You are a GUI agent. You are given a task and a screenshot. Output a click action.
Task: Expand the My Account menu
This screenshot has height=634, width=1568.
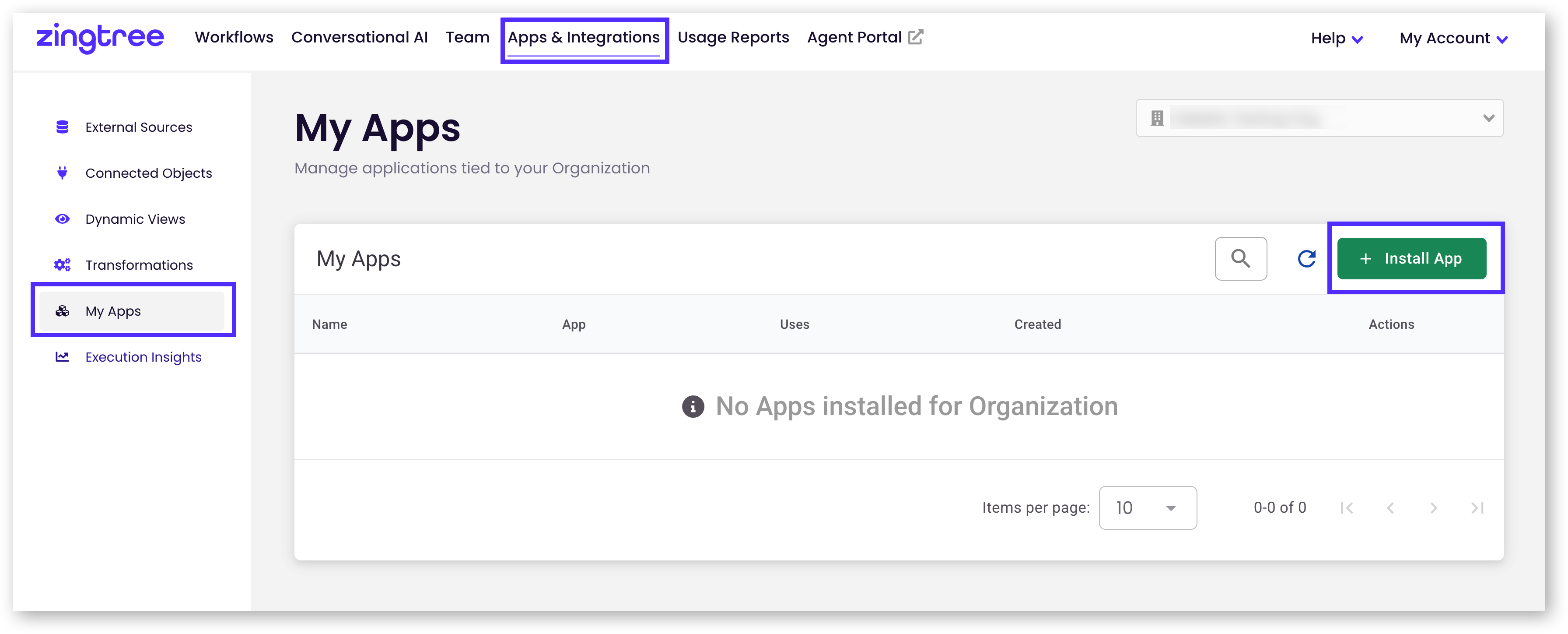tap(1453, 39)
